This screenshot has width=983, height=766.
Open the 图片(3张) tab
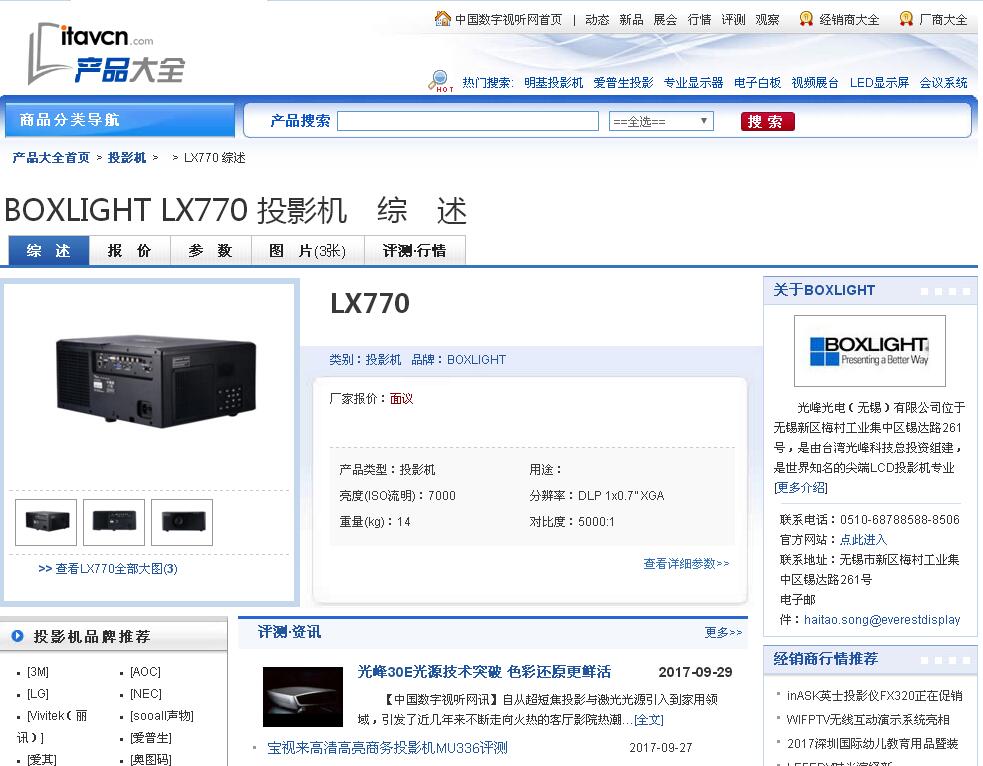point(308,251)
